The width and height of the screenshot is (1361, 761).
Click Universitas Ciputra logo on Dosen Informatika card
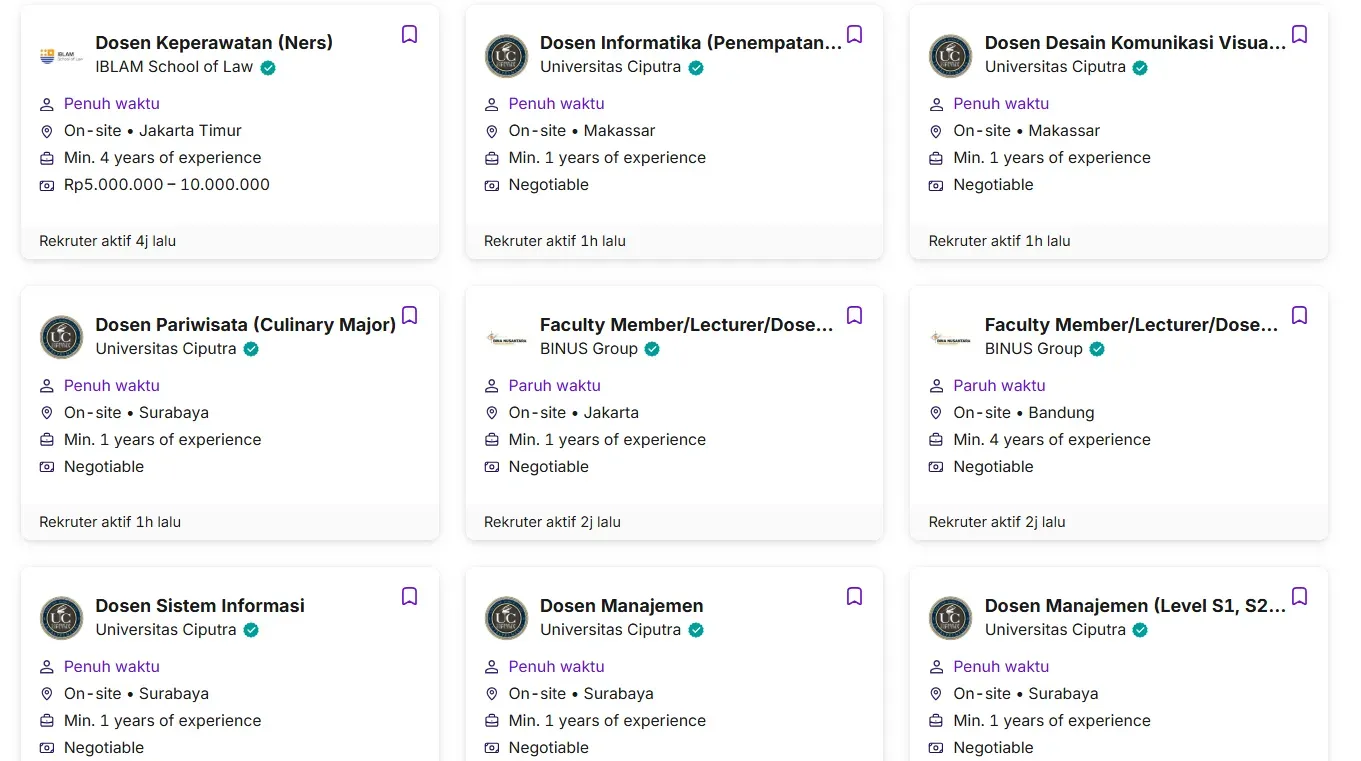click(506, 56)
